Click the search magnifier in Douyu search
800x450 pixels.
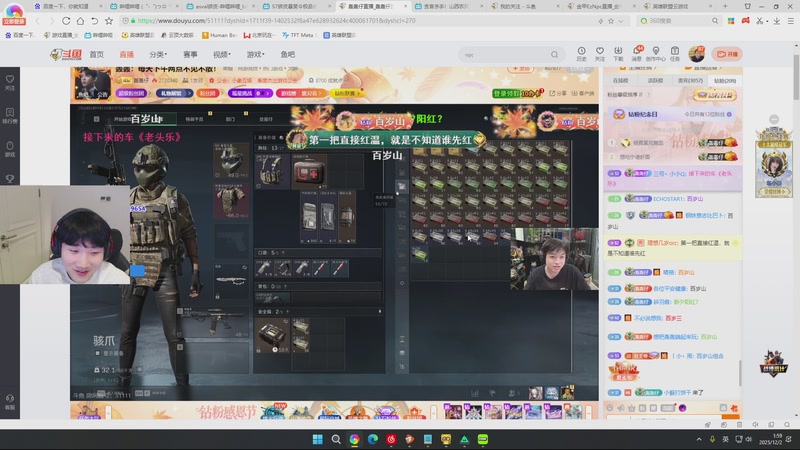pyautogui.click(x=554, y=55)
